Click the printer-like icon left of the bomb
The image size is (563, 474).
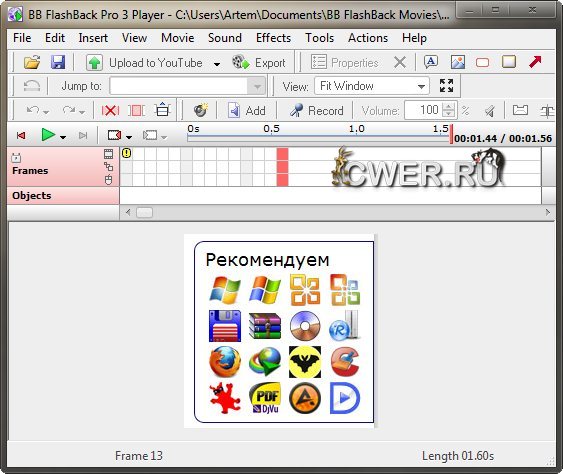point(162,110)
